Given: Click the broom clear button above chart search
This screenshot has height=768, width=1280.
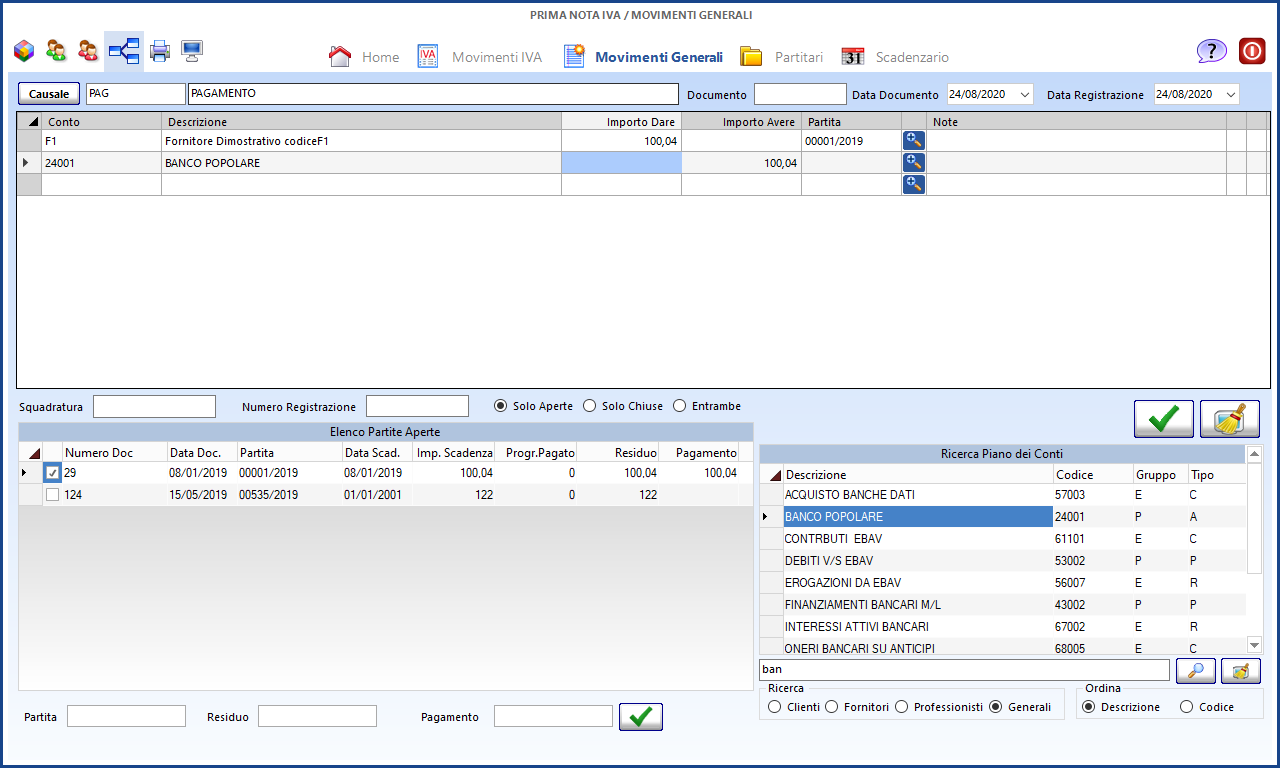Looking at the screenshot, I should 1229,419.
